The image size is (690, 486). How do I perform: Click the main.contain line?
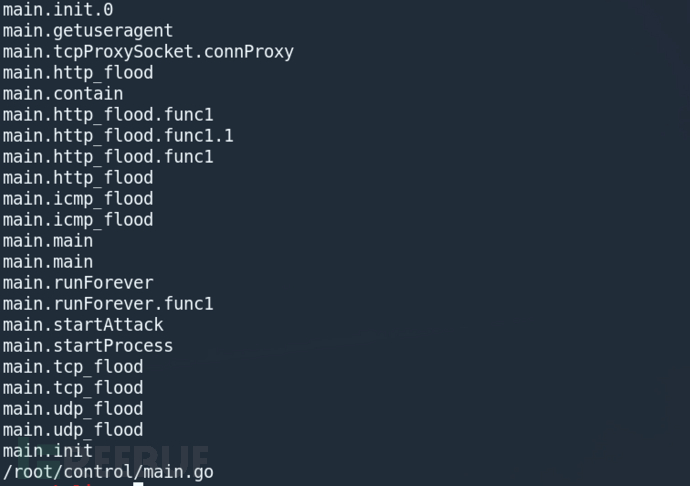(62, 93)
